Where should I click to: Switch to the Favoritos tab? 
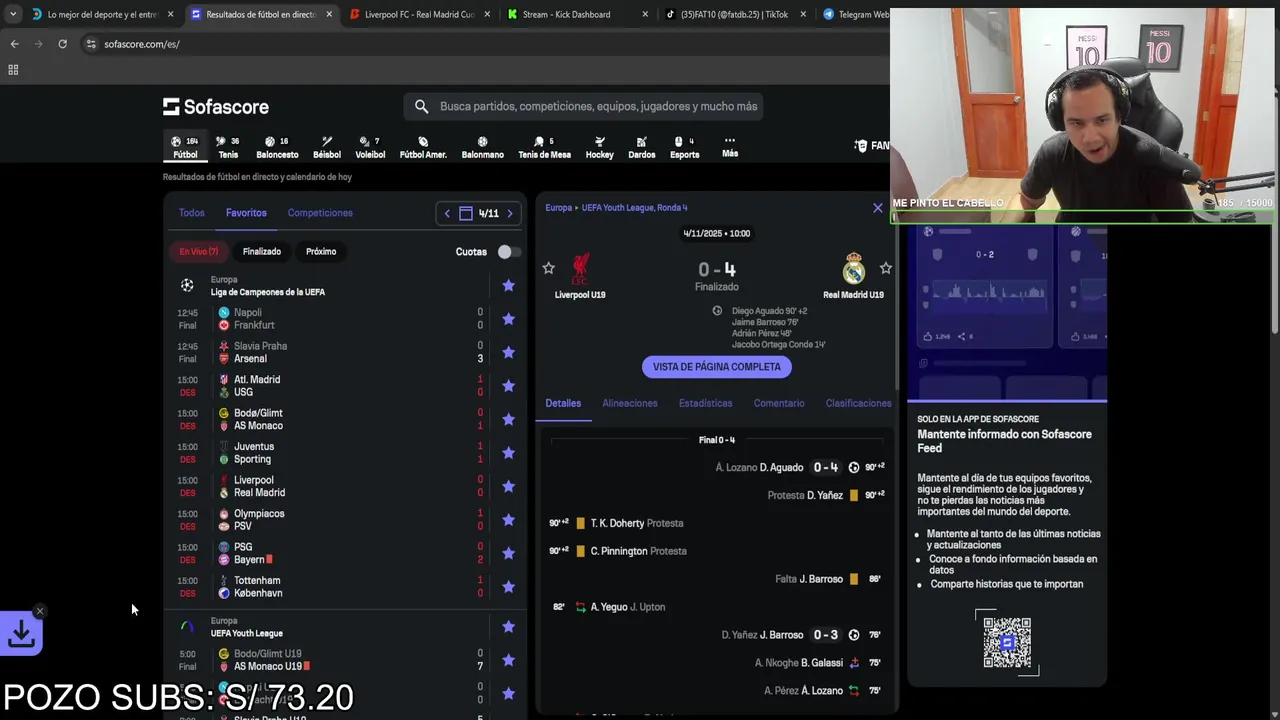pos(246,213)
